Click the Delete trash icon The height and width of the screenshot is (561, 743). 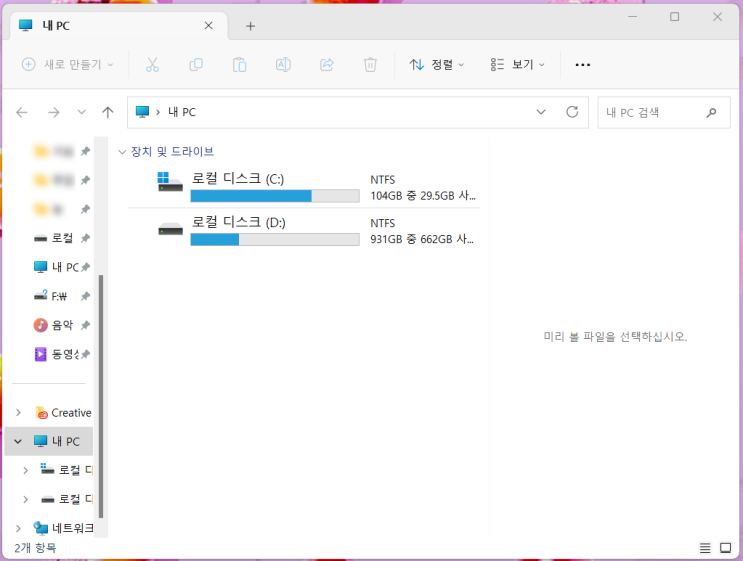pos(370,64)
